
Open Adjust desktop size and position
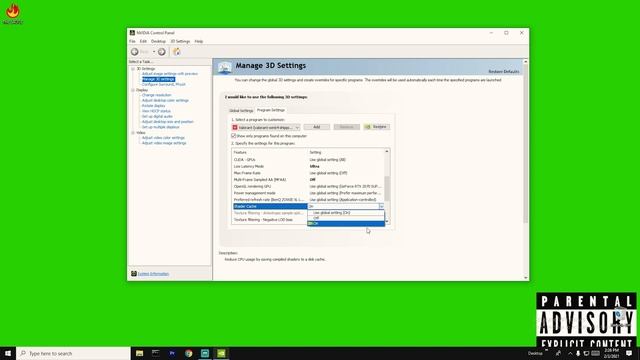pyautogui.click(x=167, y=122)
